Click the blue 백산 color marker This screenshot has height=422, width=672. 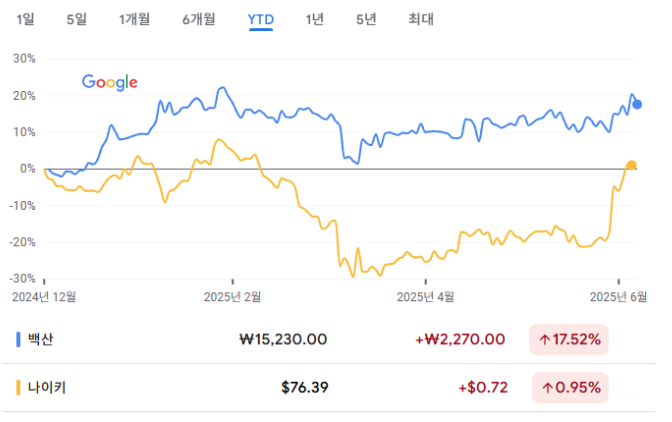(18, 339)
